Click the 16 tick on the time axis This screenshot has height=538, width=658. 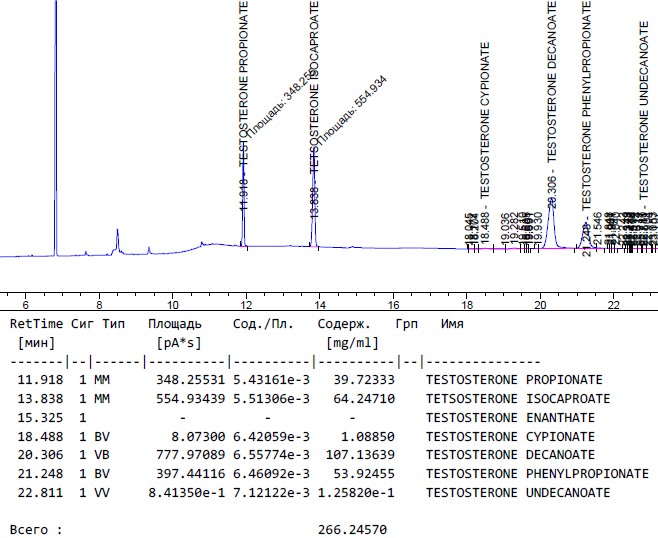pyautogui.click(x=393, y=304)
